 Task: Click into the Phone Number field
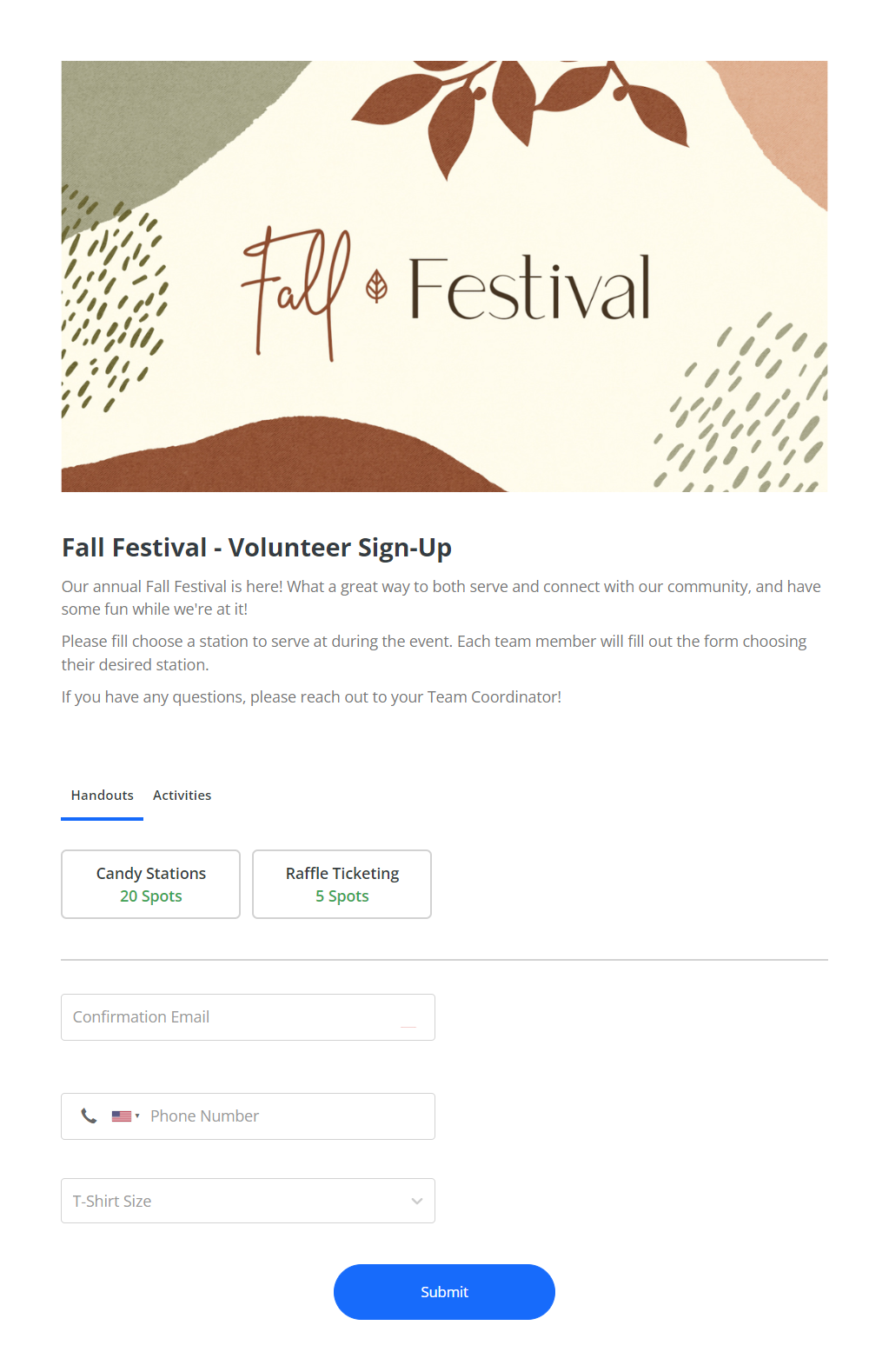[287, 1116]
